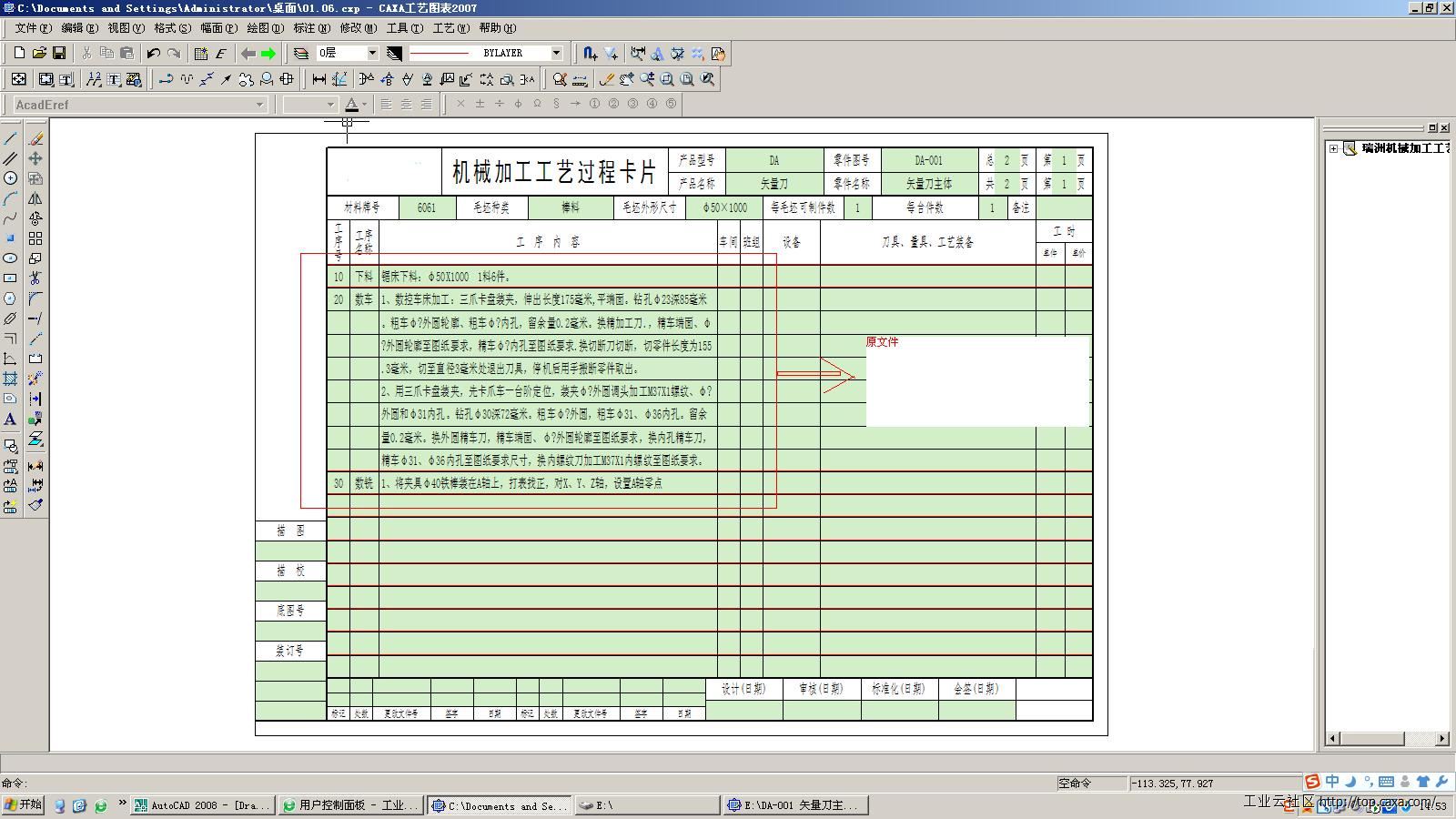Select the Circle tool in the drawing toolbar

[10, 178]
